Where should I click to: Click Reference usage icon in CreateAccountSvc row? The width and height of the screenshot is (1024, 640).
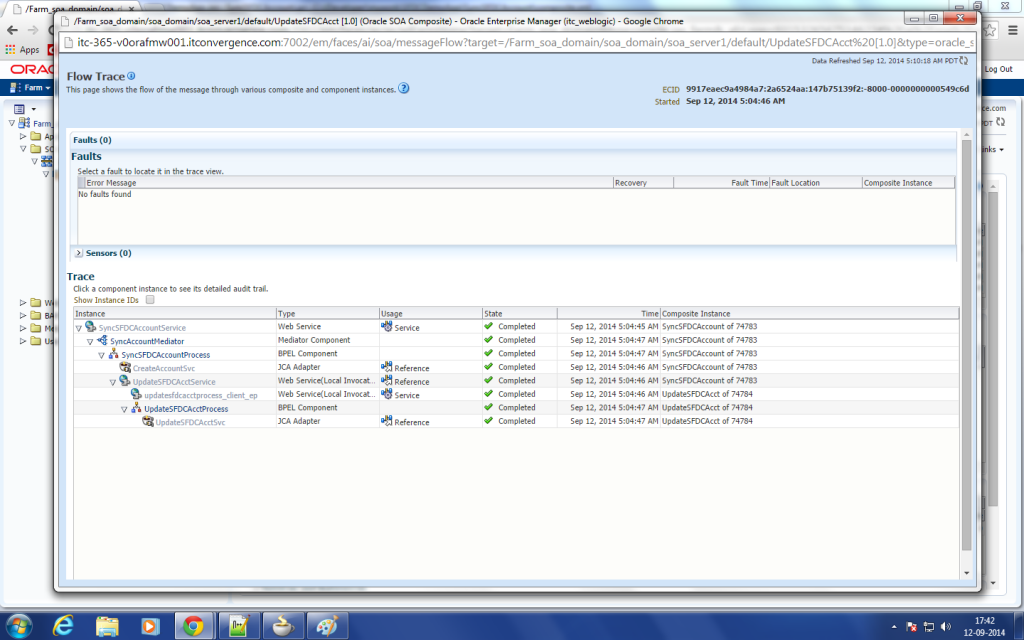[387, 368]
